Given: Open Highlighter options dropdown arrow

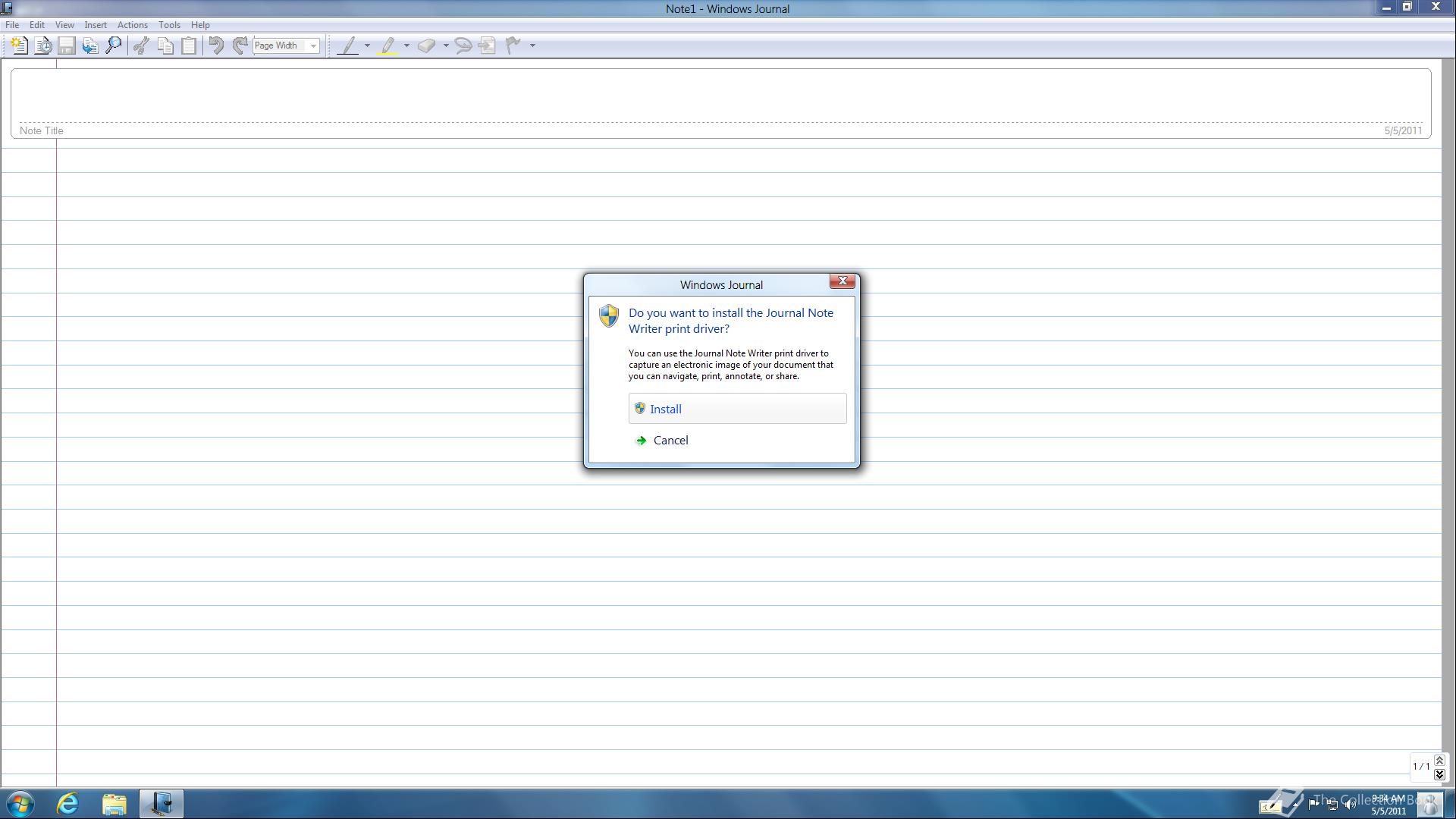Looking at the screenshot, I should coord(406,45).
